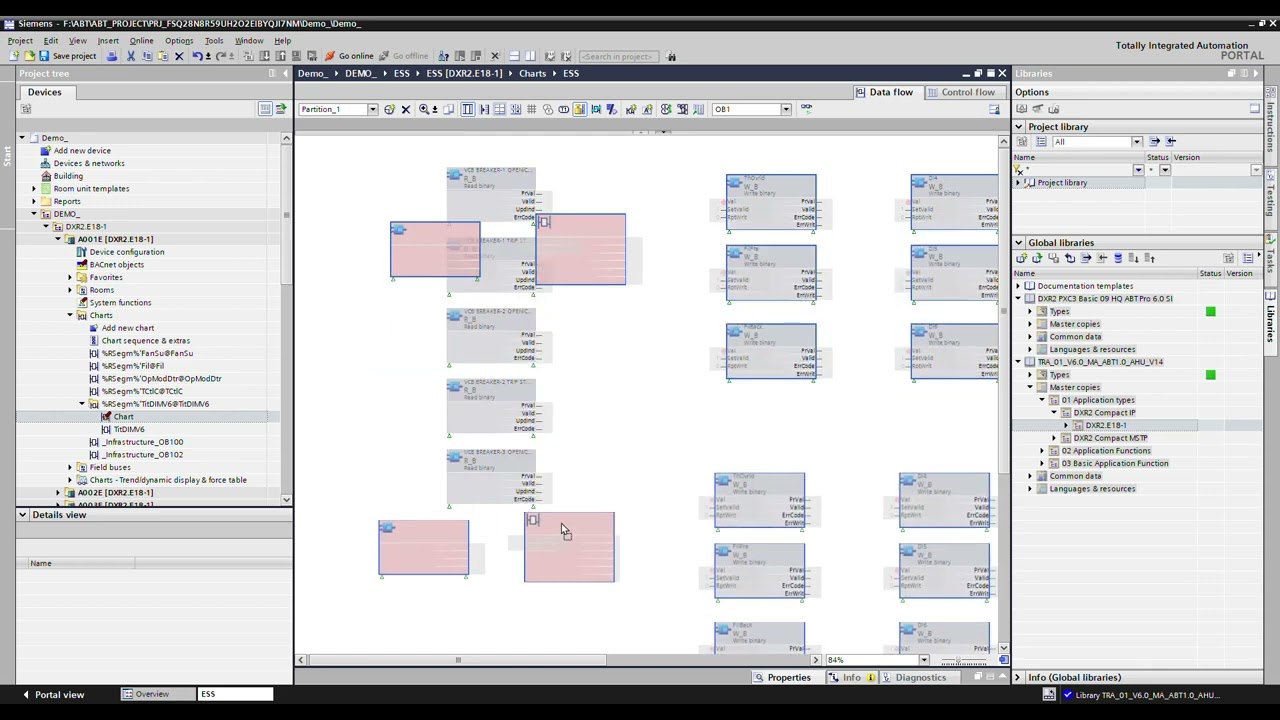Click the open project folder icon

click(29, 56)
